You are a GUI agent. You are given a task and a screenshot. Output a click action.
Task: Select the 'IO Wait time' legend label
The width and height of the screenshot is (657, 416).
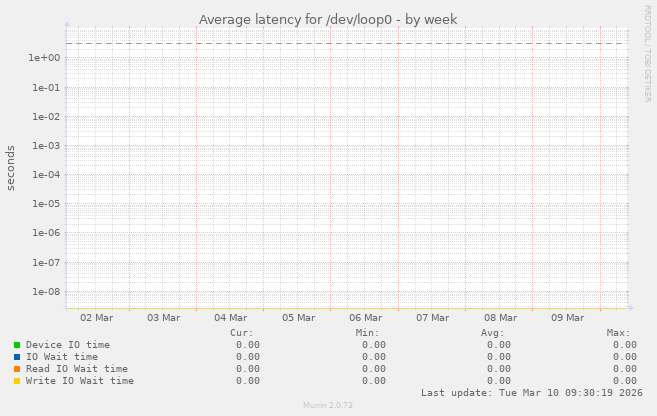tap(62, 357)
